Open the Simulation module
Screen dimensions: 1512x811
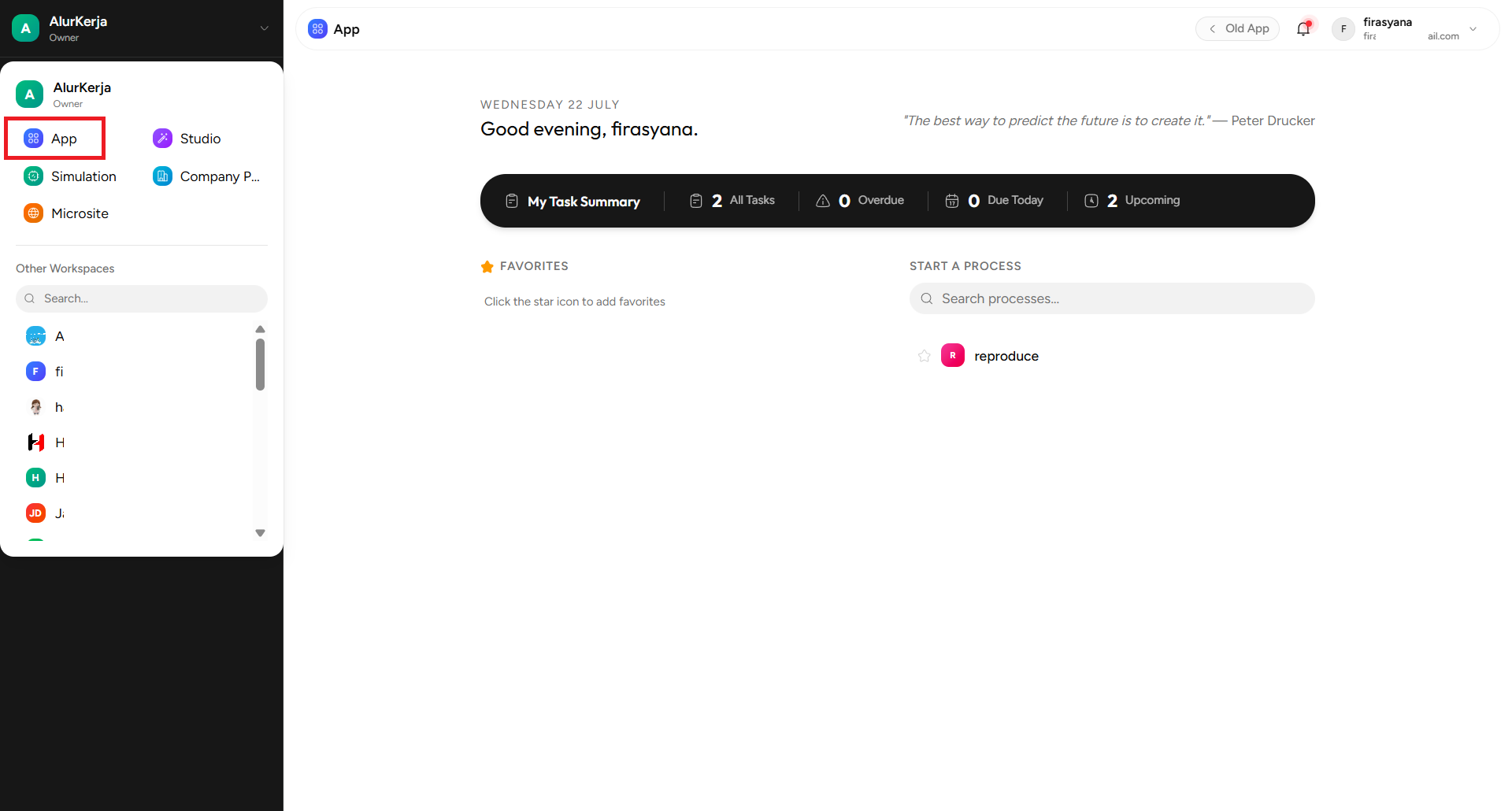(x=70, y=176)
